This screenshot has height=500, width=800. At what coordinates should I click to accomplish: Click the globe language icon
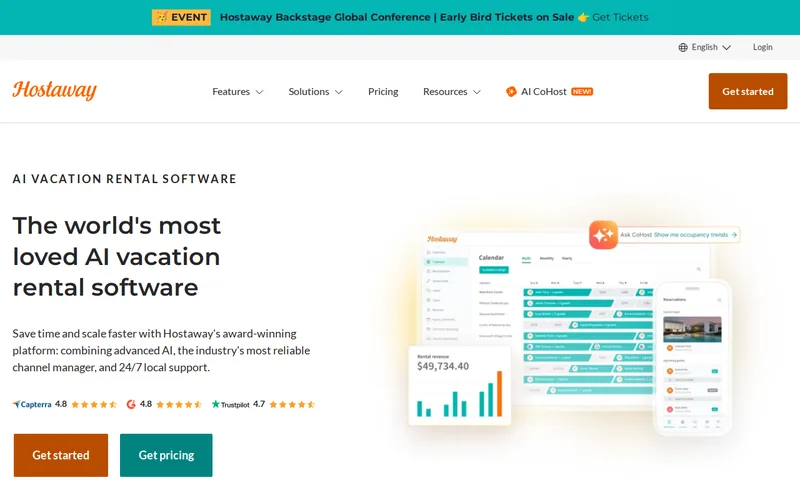(x=683, y=47)
